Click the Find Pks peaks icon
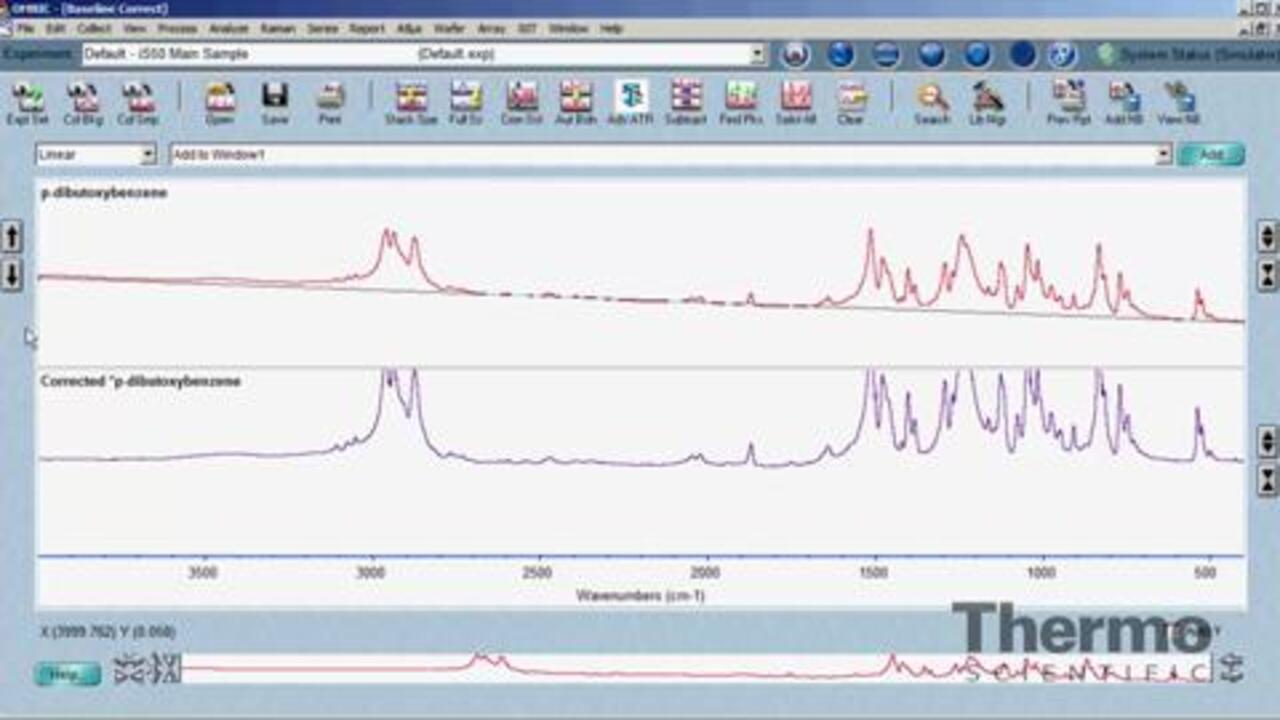This screenshot has width=1280, height=720. (x=741, y=99)
